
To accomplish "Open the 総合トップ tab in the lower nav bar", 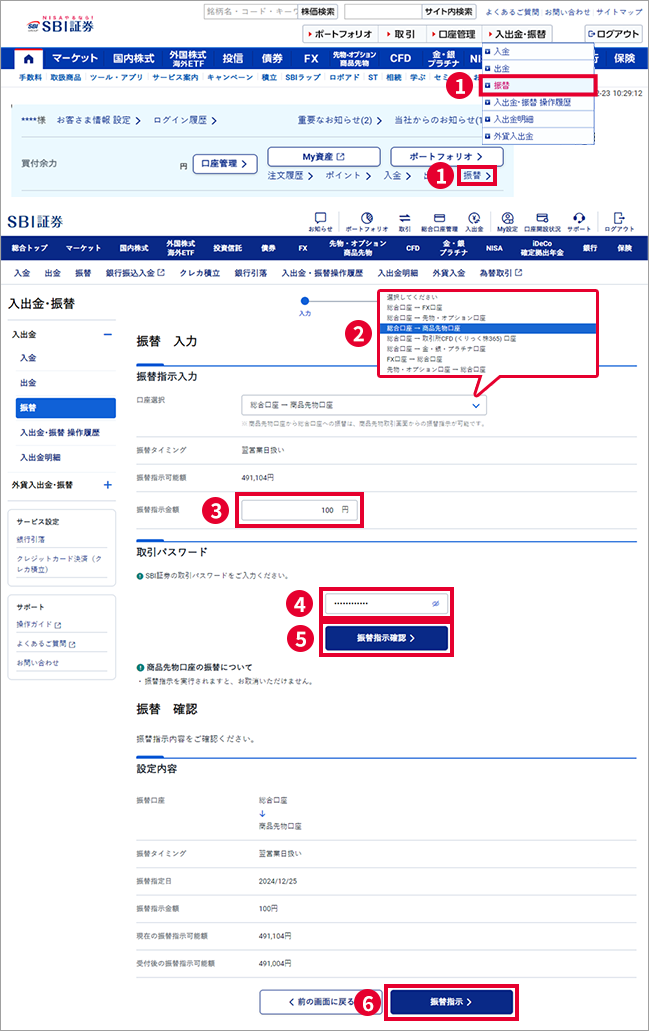I will point(30,248).
